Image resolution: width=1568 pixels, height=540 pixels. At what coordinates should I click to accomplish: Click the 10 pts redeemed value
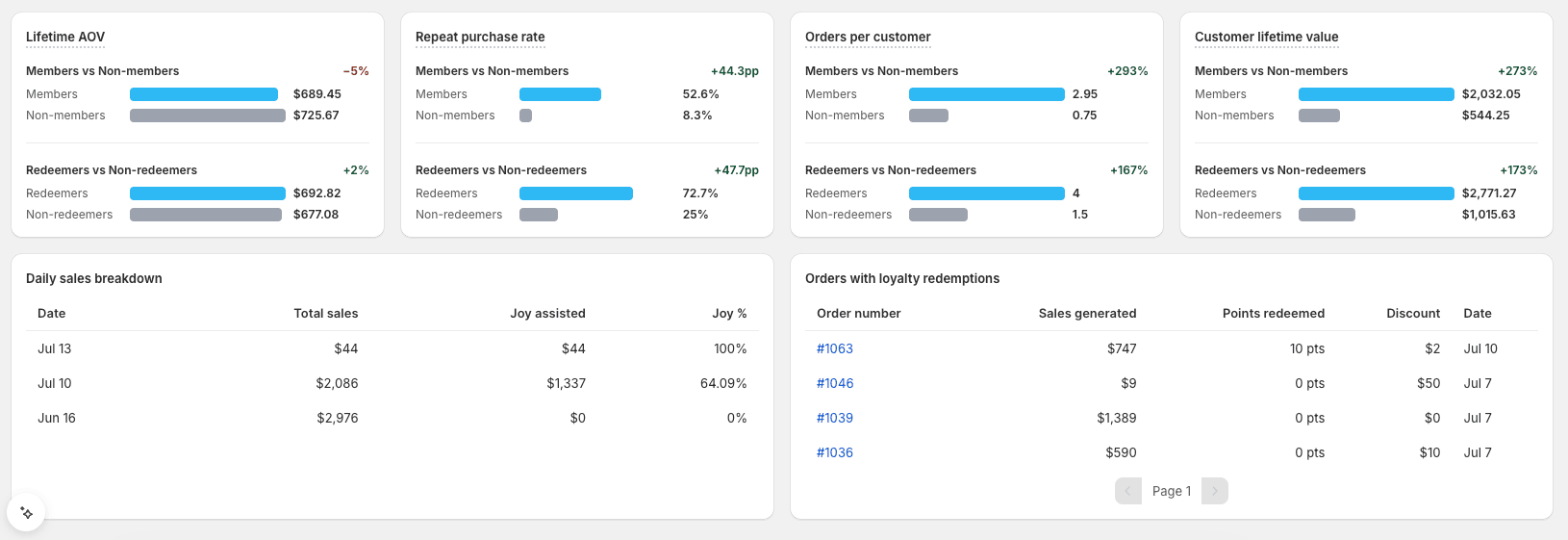click(1307, 348)
